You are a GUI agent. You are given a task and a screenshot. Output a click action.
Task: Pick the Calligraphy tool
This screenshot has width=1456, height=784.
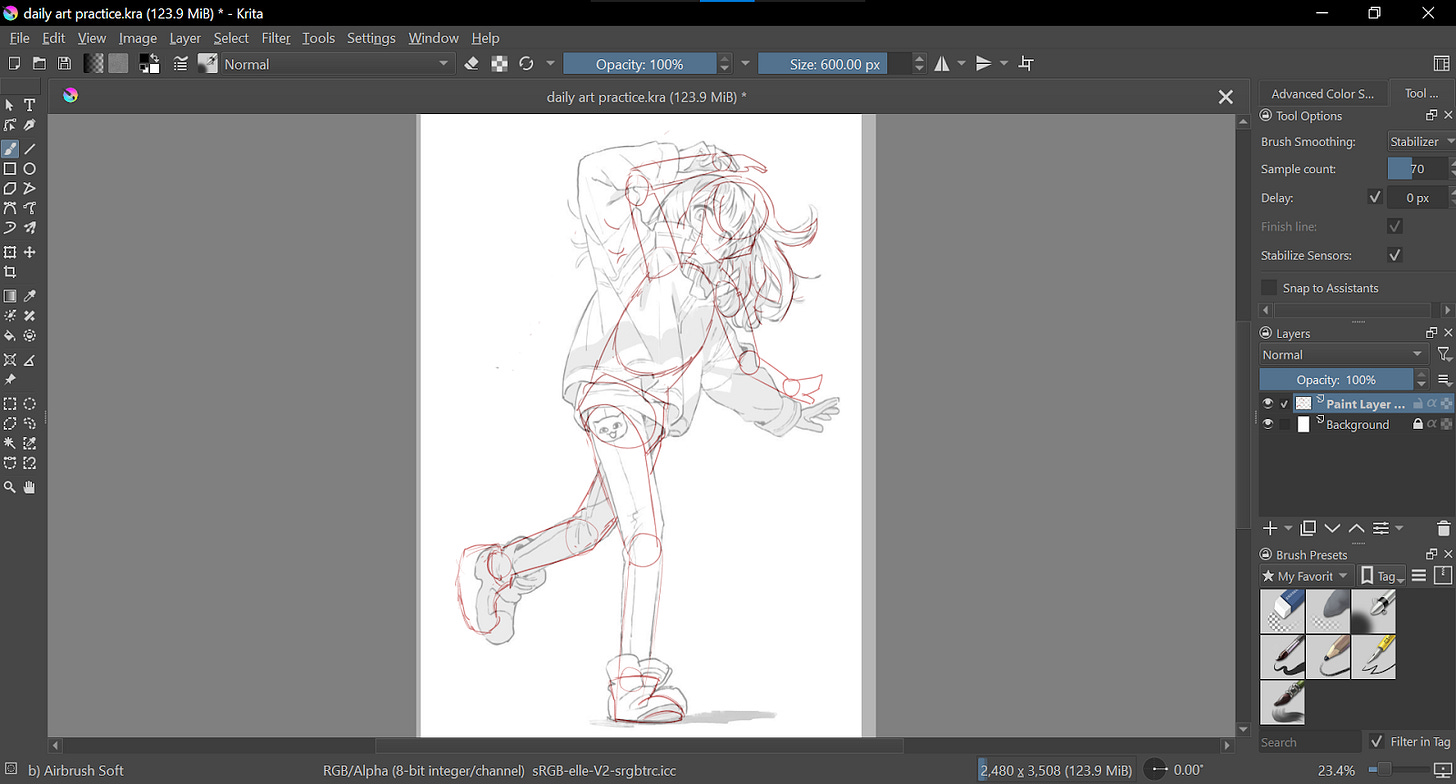(x=30, y=125)
